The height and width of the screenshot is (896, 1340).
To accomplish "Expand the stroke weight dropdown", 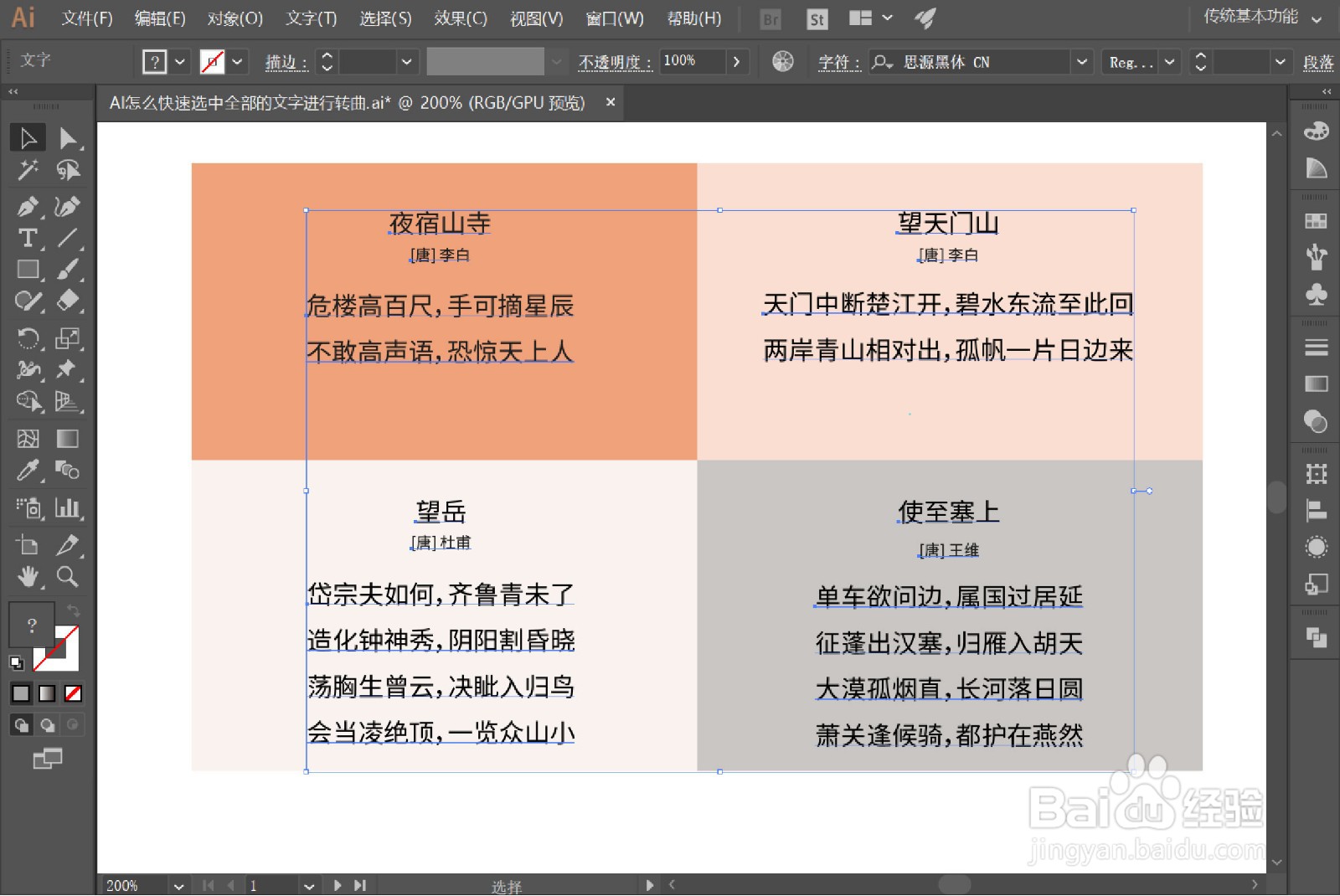I will [408, 61].
